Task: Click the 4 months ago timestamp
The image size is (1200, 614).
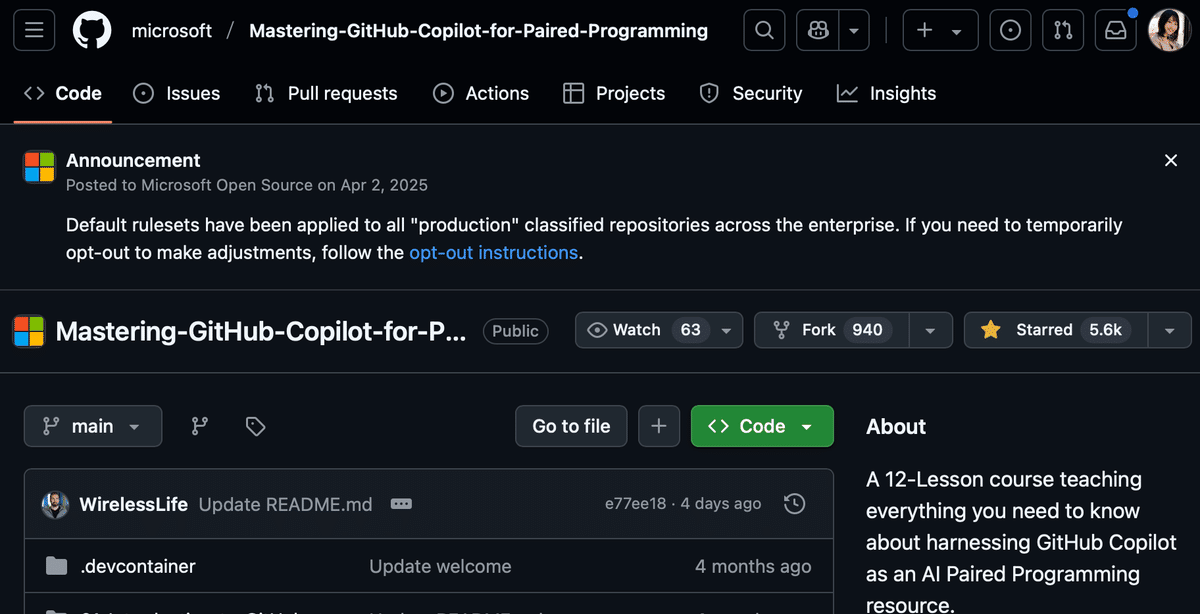Action: click(753, 566)
